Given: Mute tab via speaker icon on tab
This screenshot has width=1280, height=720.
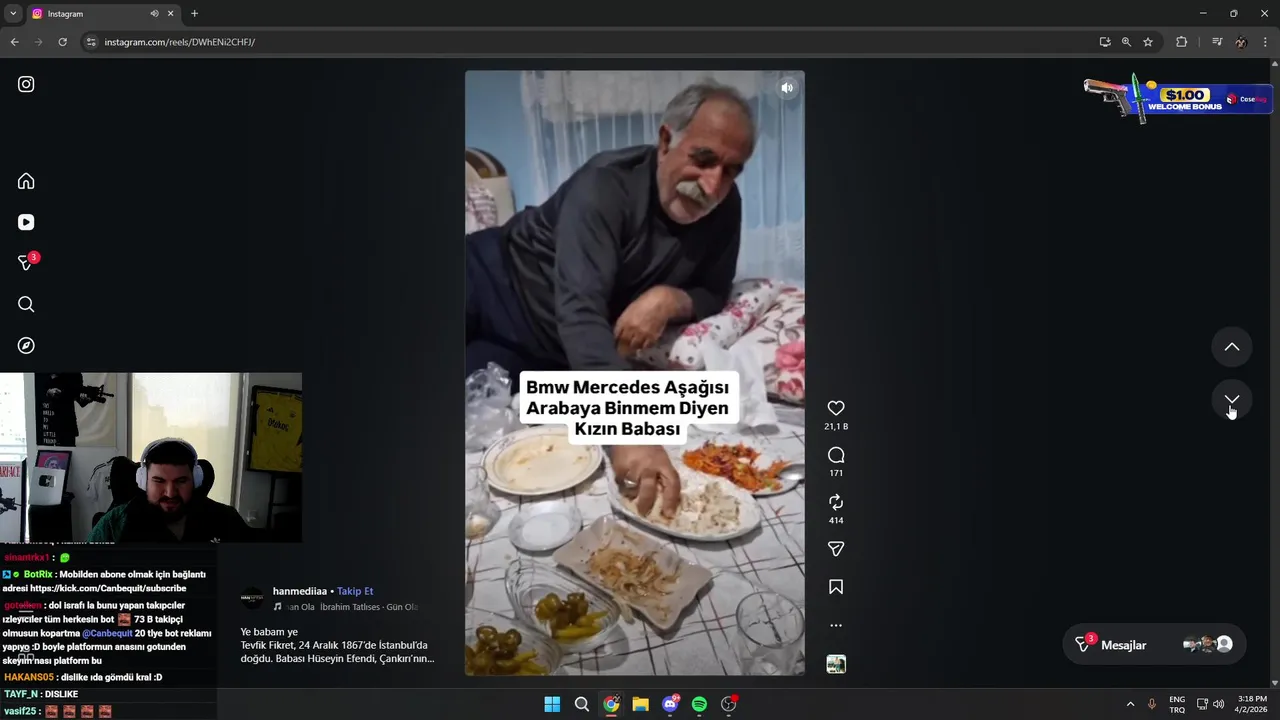Looking at the screenshot, I should tap(154, 14).
